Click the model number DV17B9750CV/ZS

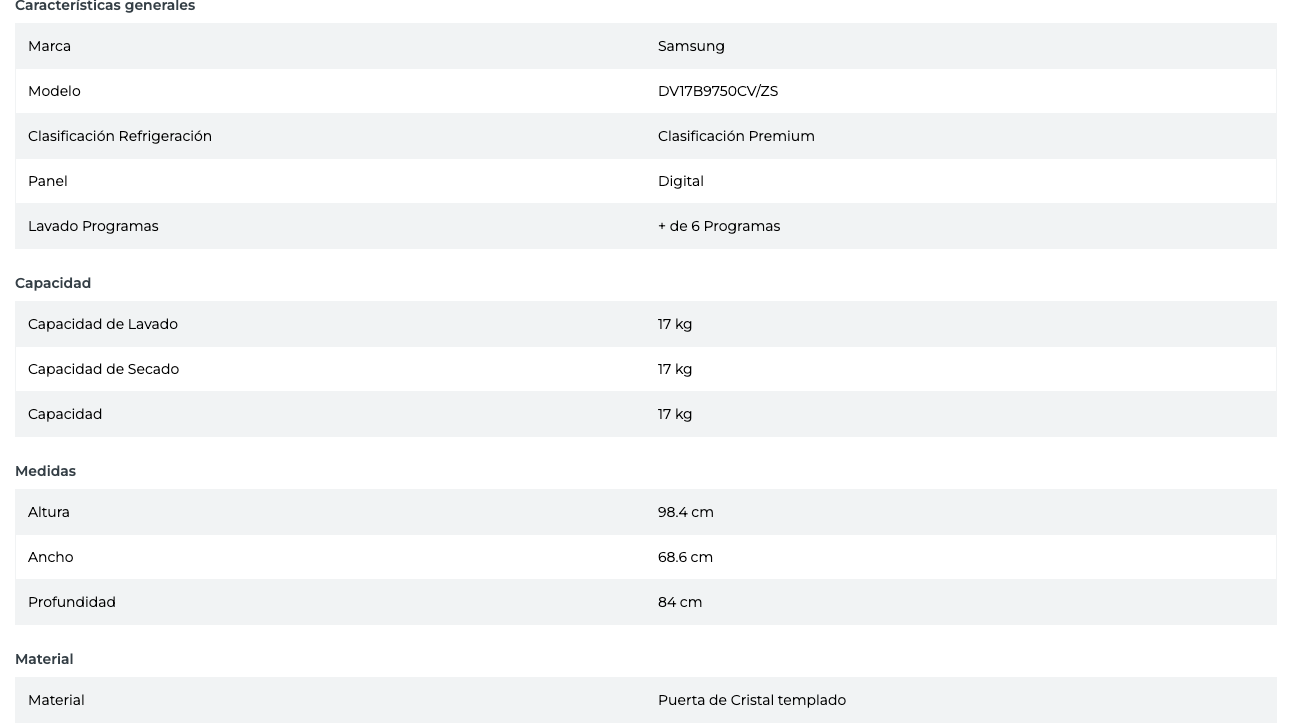[717, 91]
